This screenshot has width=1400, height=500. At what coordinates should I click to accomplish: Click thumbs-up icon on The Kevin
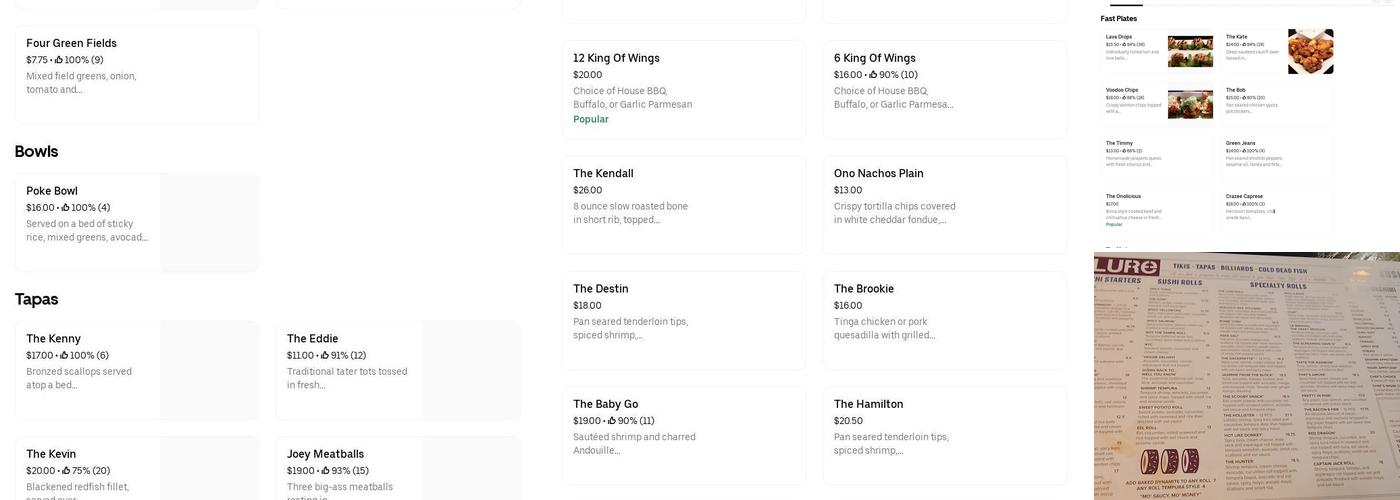[x=66, y=471]
